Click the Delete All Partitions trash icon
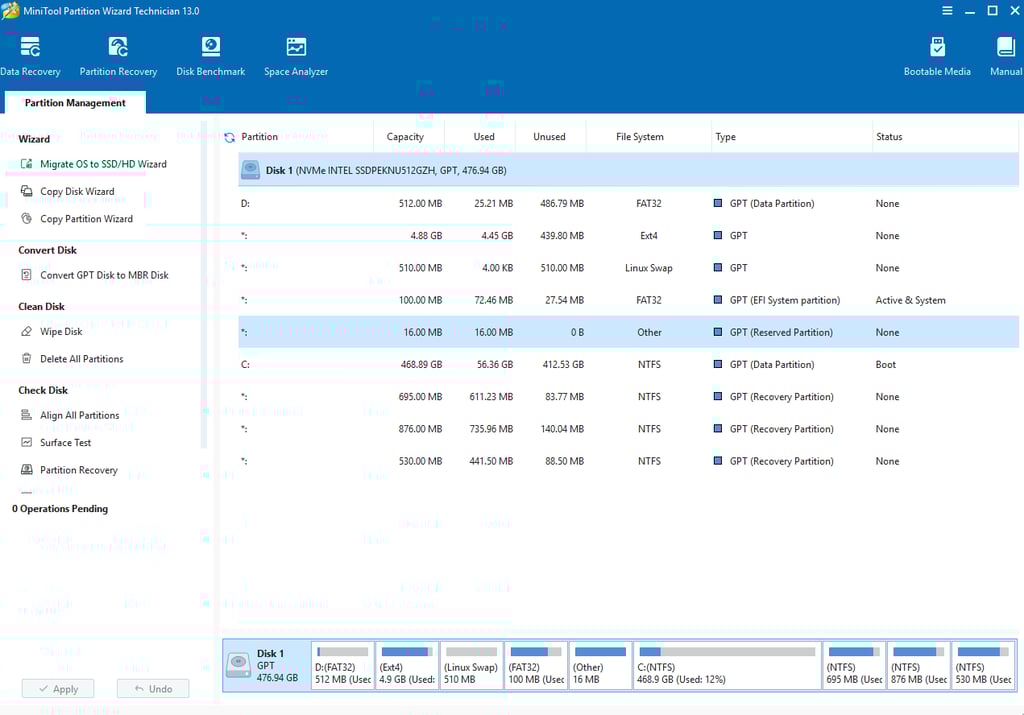 tap(26, 358)
